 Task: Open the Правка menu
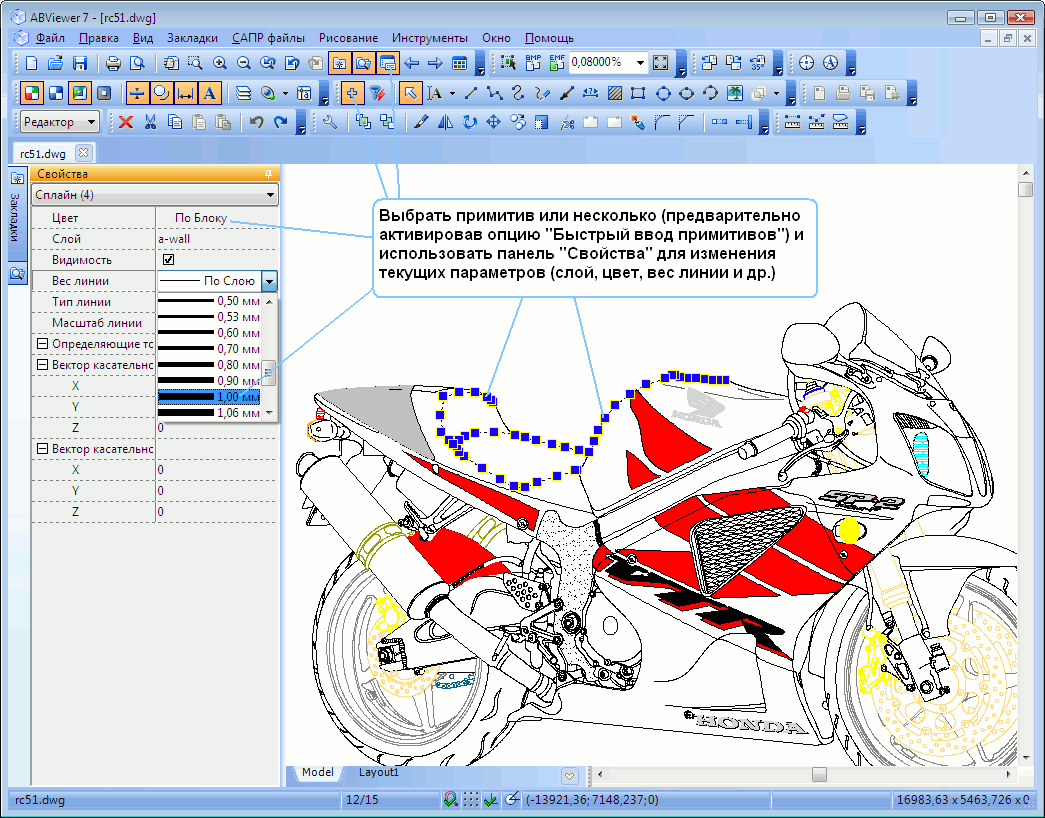pyautogui.click(x=99, y=38)
